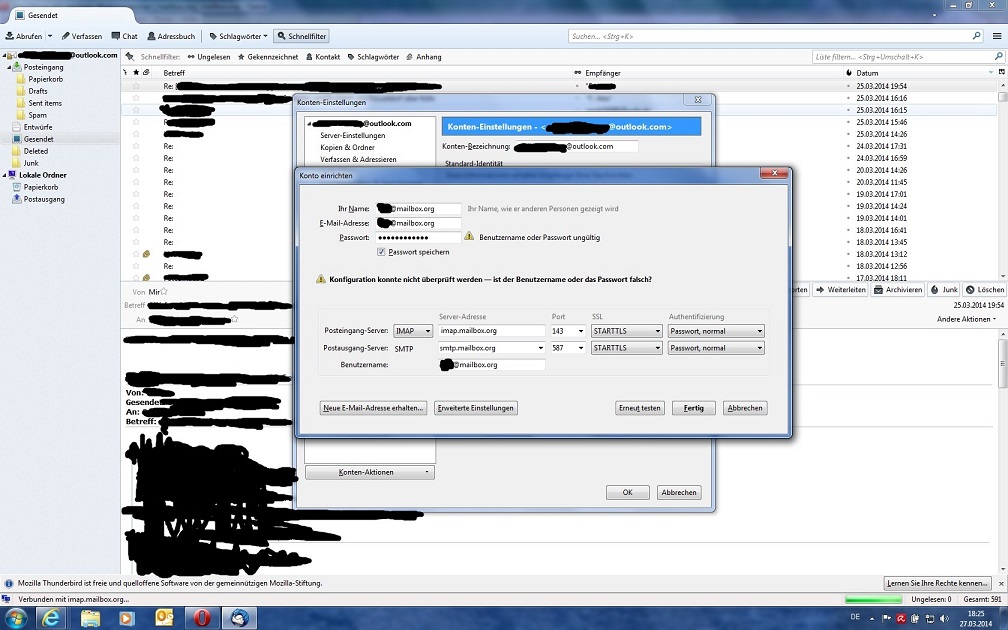1008x630 pixels.
Task: Open Internet Explorer from the taskbar
Action: point(51,618)
